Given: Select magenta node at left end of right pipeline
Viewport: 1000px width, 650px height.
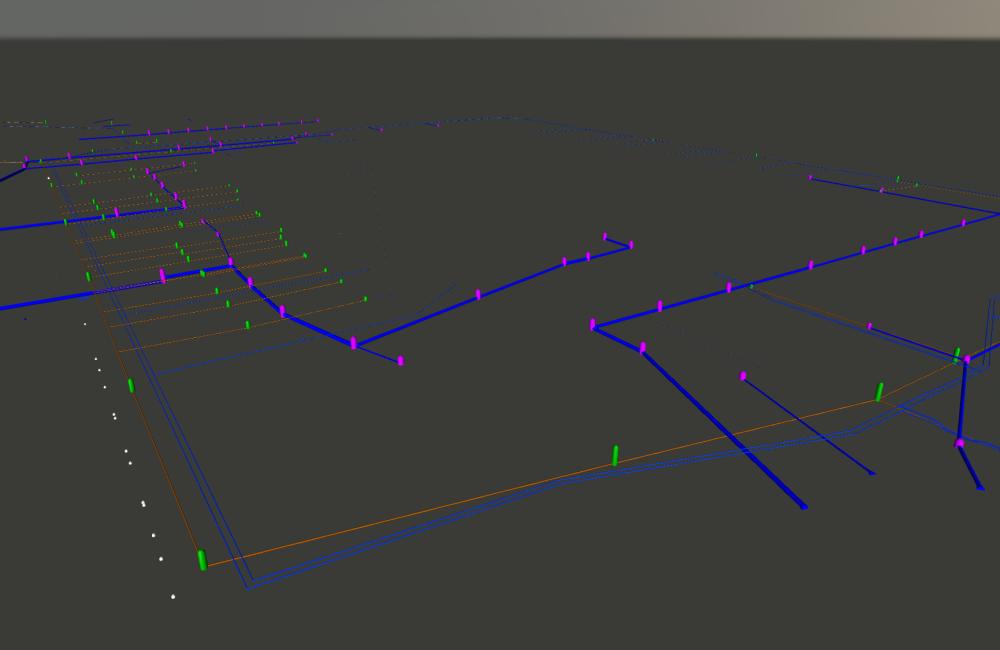Looking at the screenshot, I should [x=593, y=324].
